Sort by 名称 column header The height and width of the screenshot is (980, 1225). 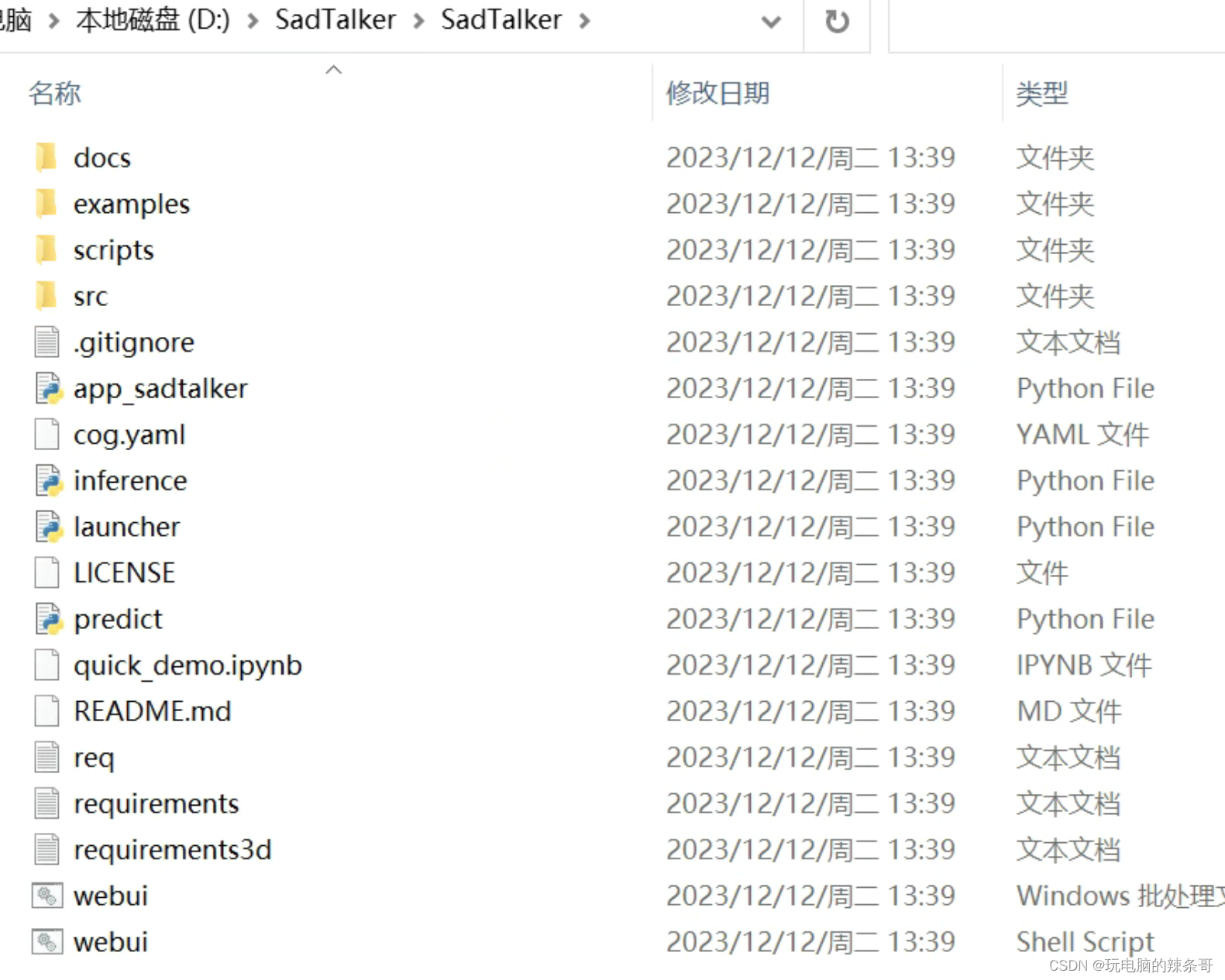[x=54, y=93]
